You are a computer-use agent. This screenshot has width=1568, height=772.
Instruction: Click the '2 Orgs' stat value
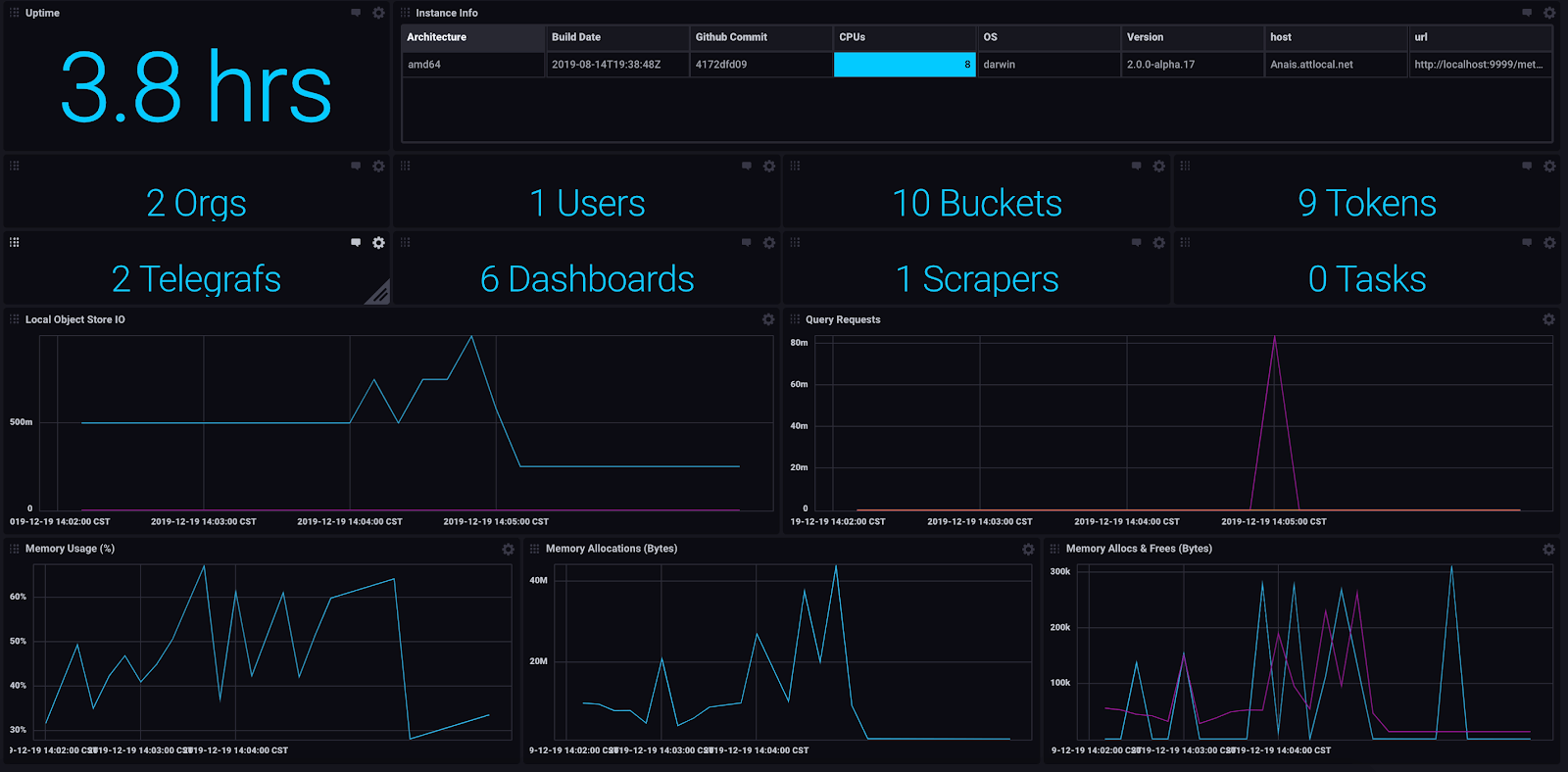pos(196,203)
